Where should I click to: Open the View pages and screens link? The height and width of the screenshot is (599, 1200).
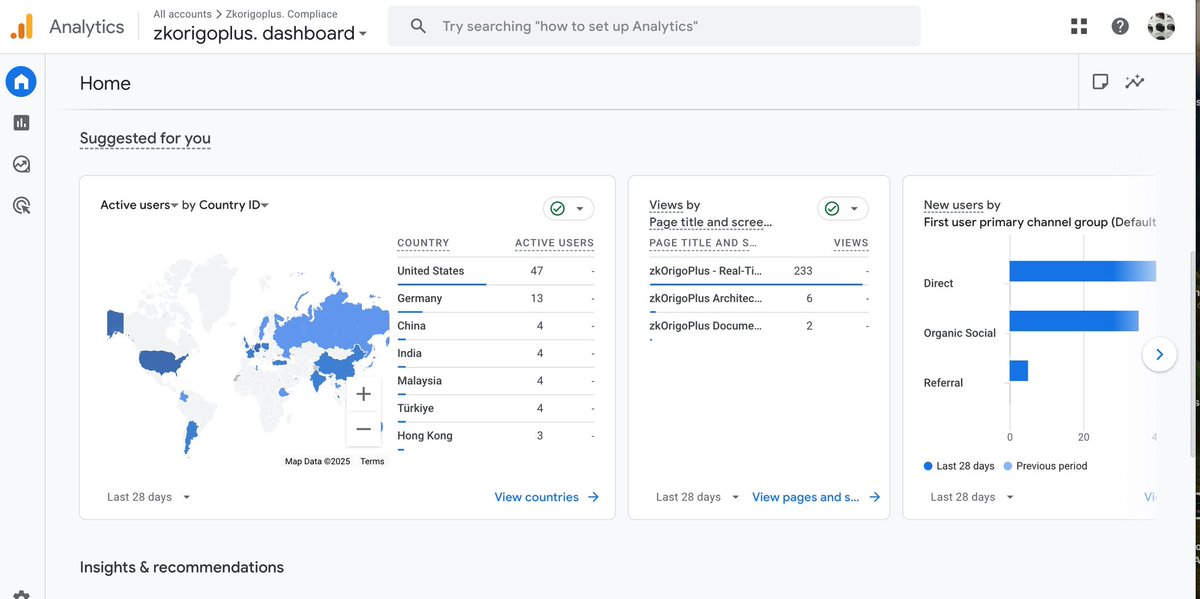tap(805, 497)
